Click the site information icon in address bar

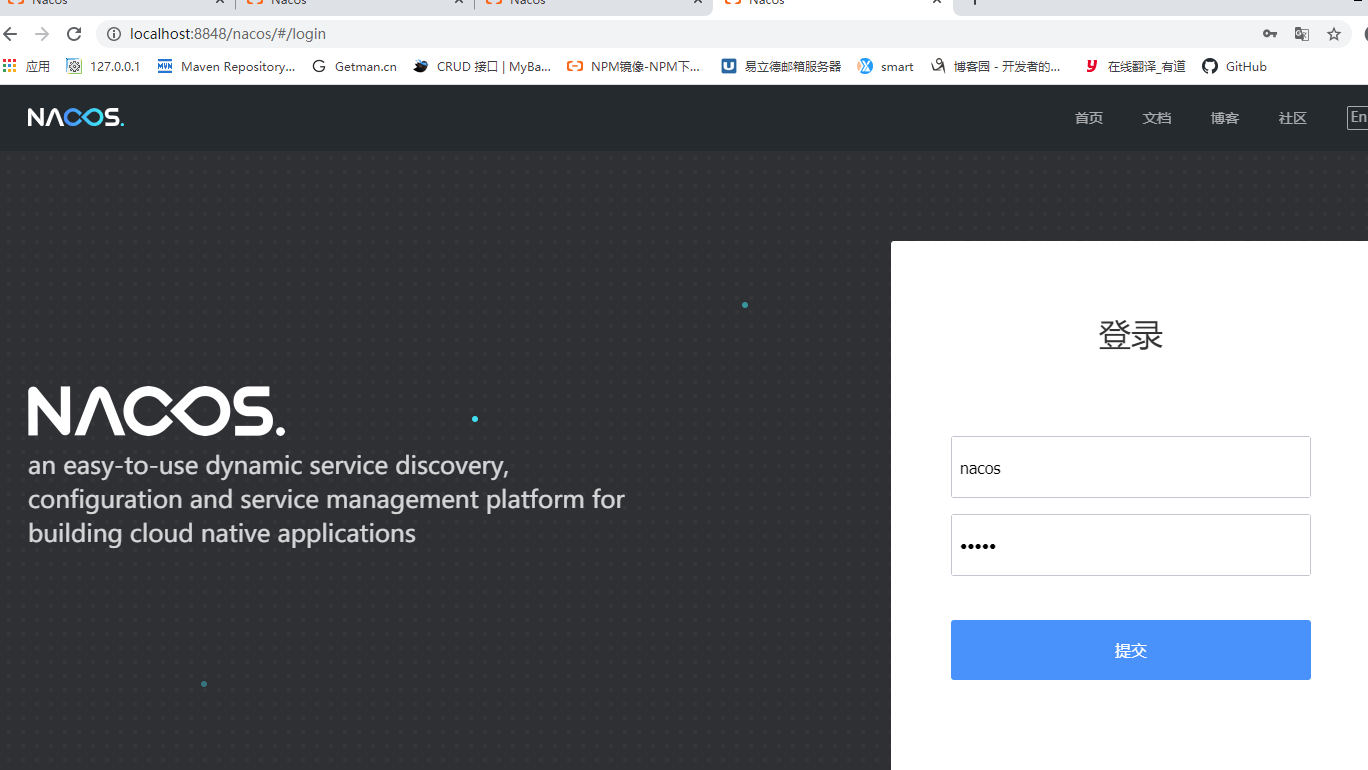113,34
